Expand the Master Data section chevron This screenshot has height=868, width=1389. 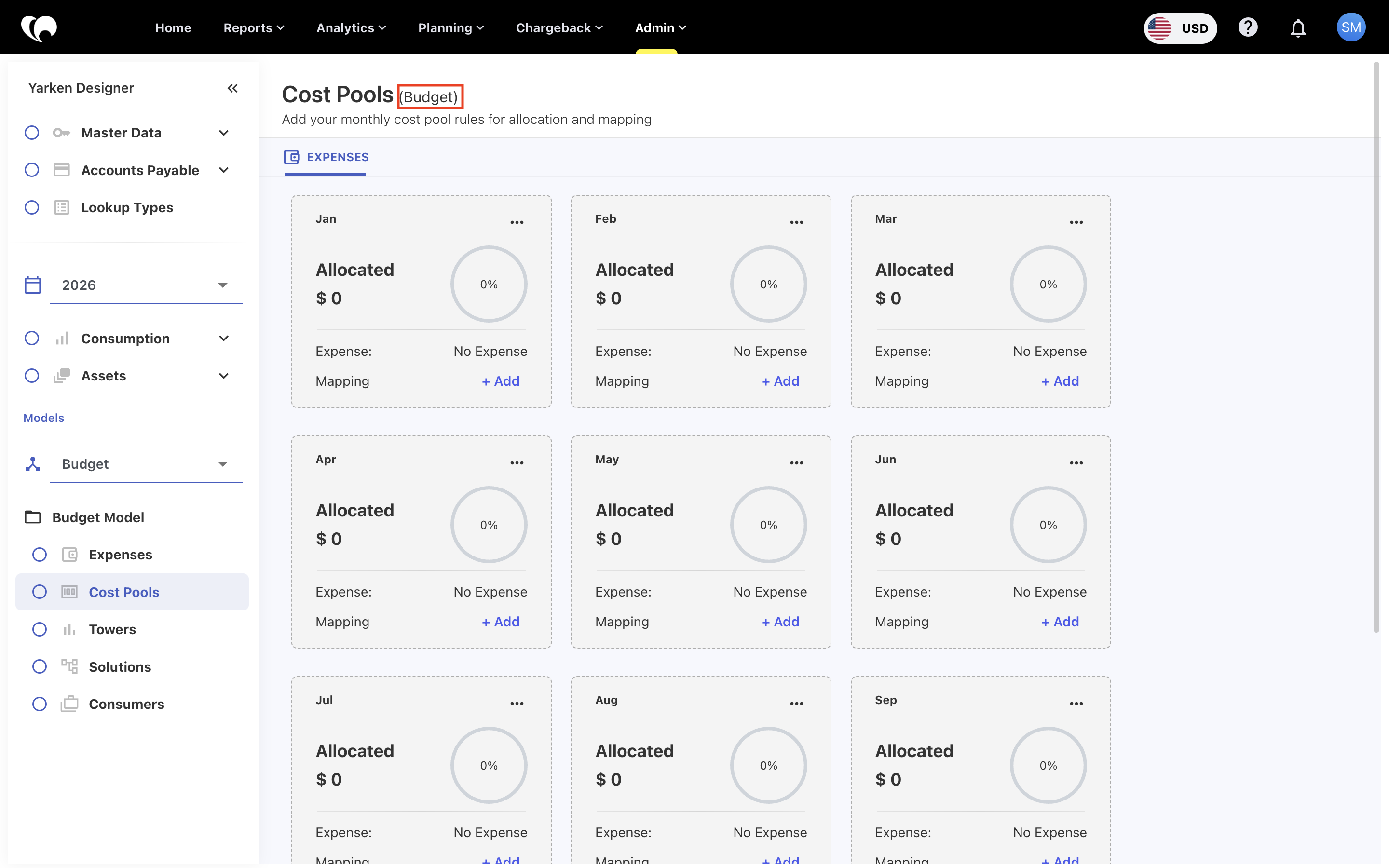(x=224, y=133)
